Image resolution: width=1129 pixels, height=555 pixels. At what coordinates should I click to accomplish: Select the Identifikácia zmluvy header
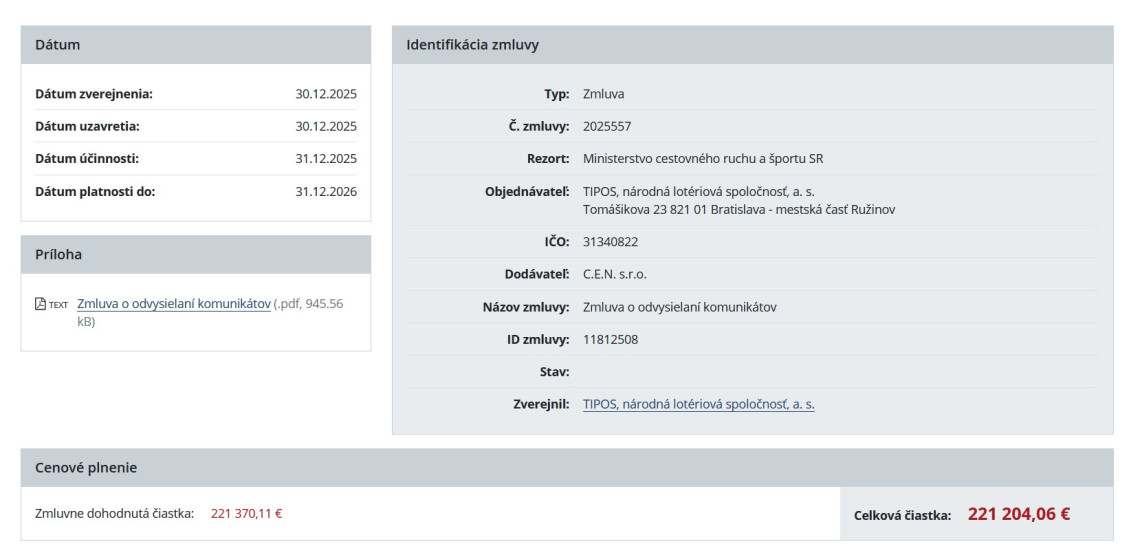(752, 45)
